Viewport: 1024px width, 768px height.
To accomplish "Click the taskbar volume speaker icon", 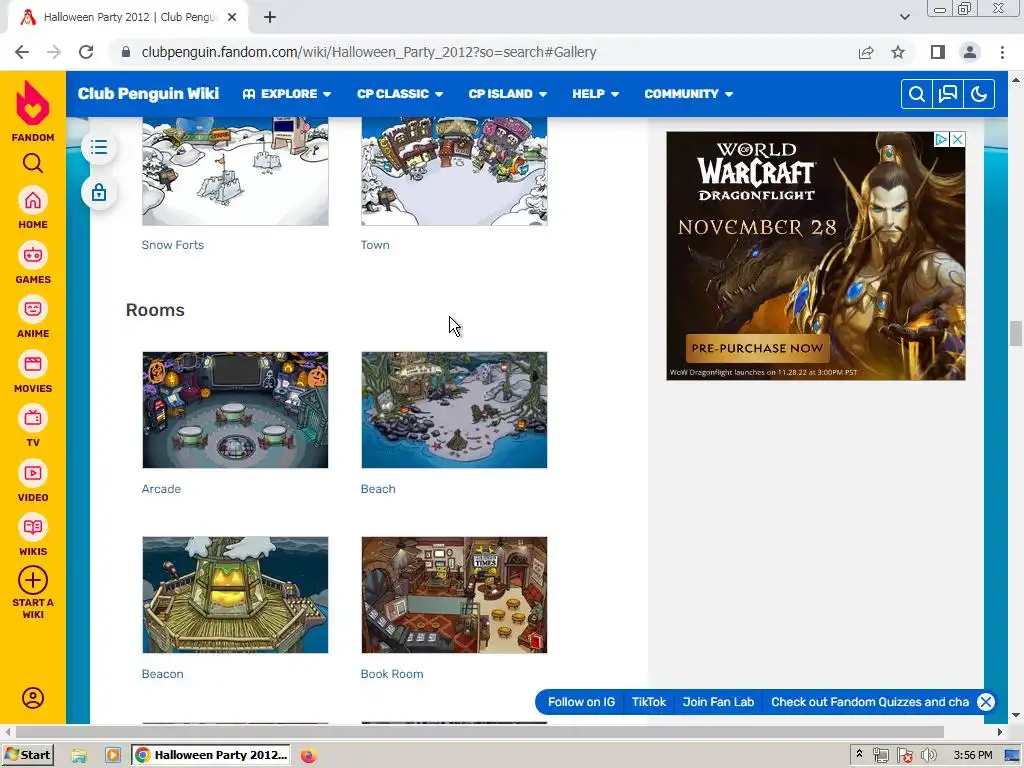I will (928, 755).
